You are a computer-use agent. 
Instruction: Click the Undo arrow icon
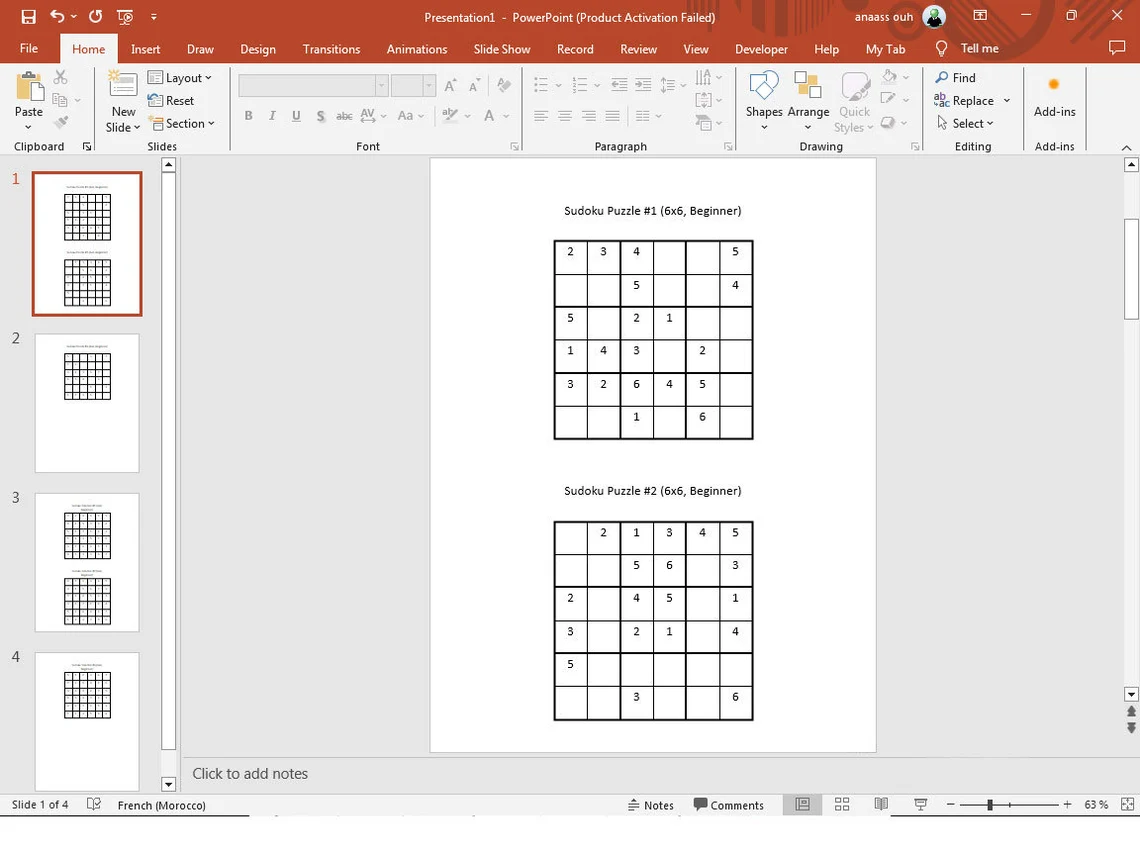(57, 16)
